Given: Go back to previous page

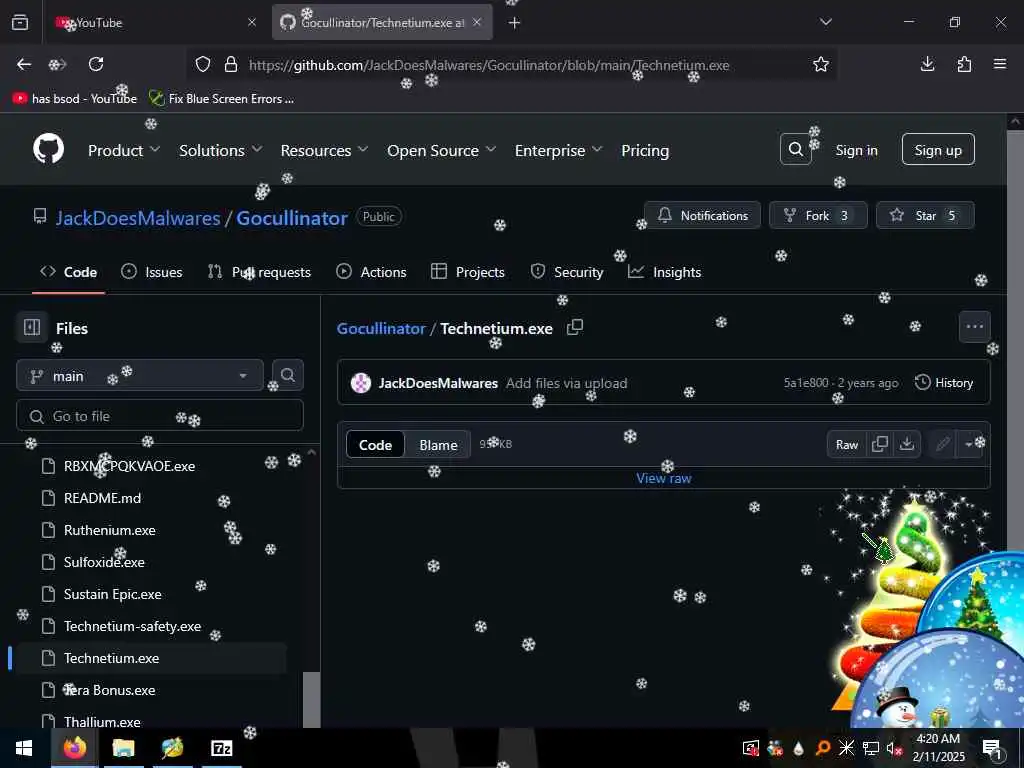Looking at the screenshot, I should [x=24, y=64].
